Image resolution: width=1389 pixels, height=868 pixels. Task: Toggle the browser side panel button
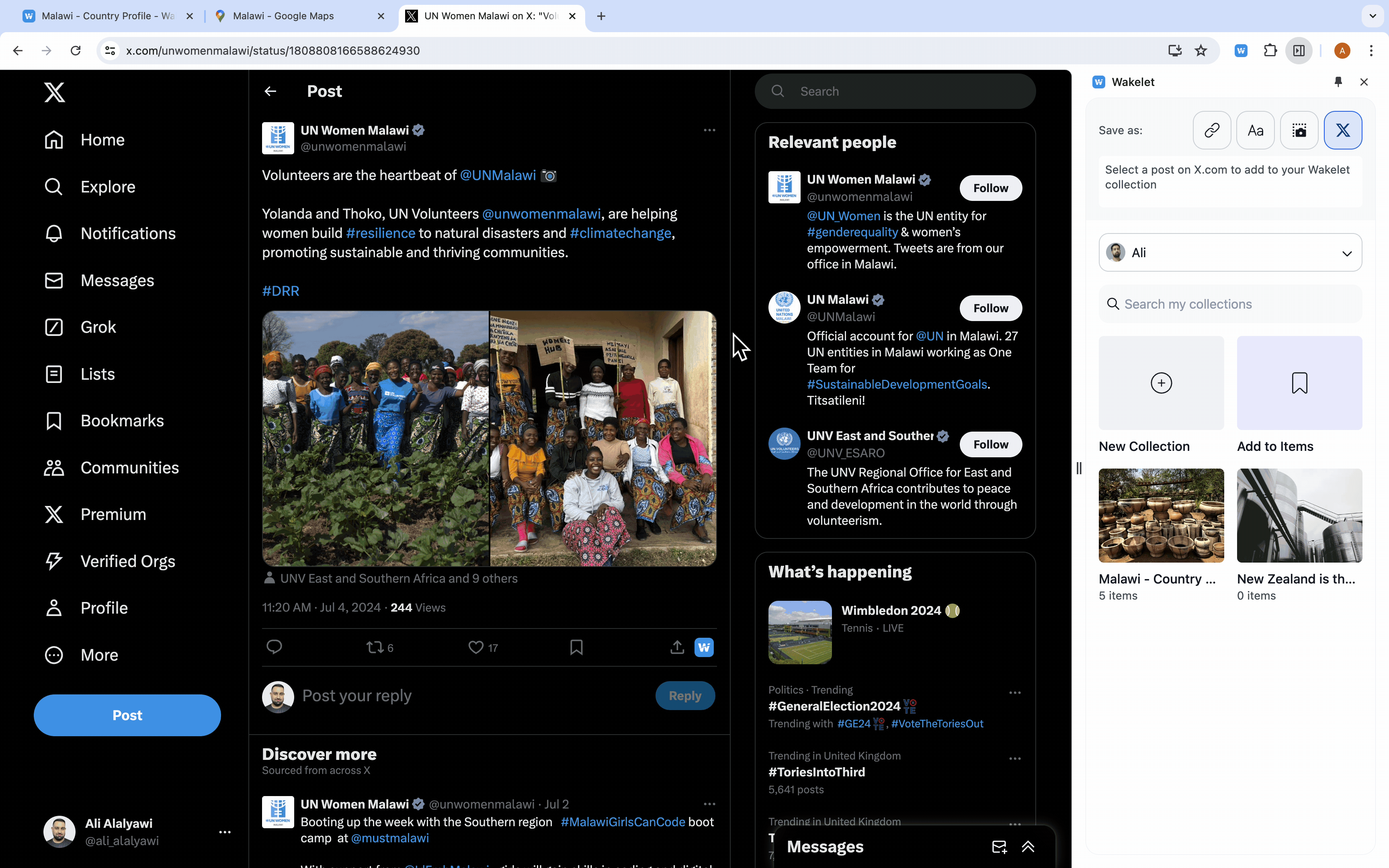(1299, 51)
